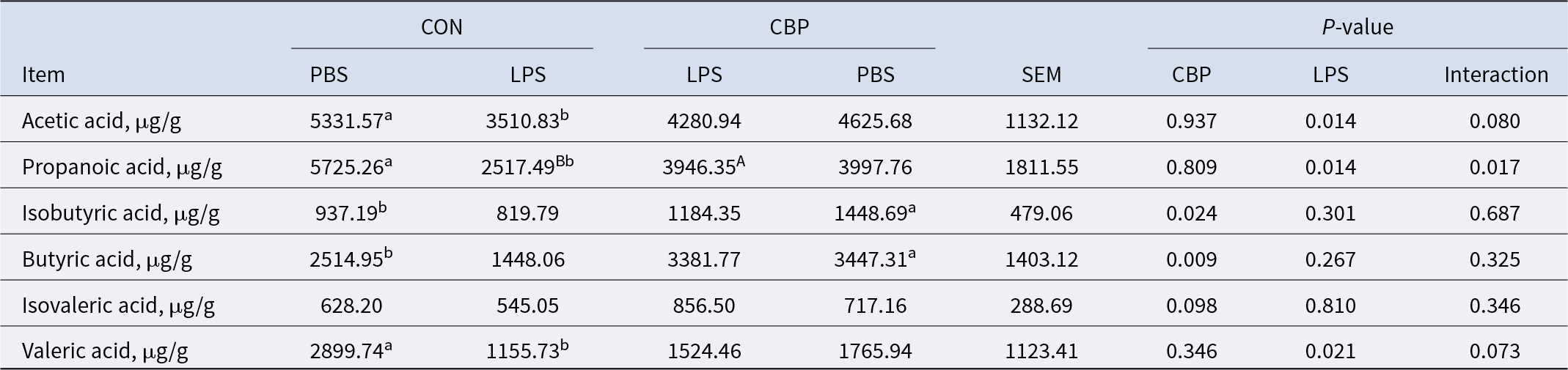The image size is (1568, 370).
Task: Click the P-value group header
Action: click(x=1358, y=27)
